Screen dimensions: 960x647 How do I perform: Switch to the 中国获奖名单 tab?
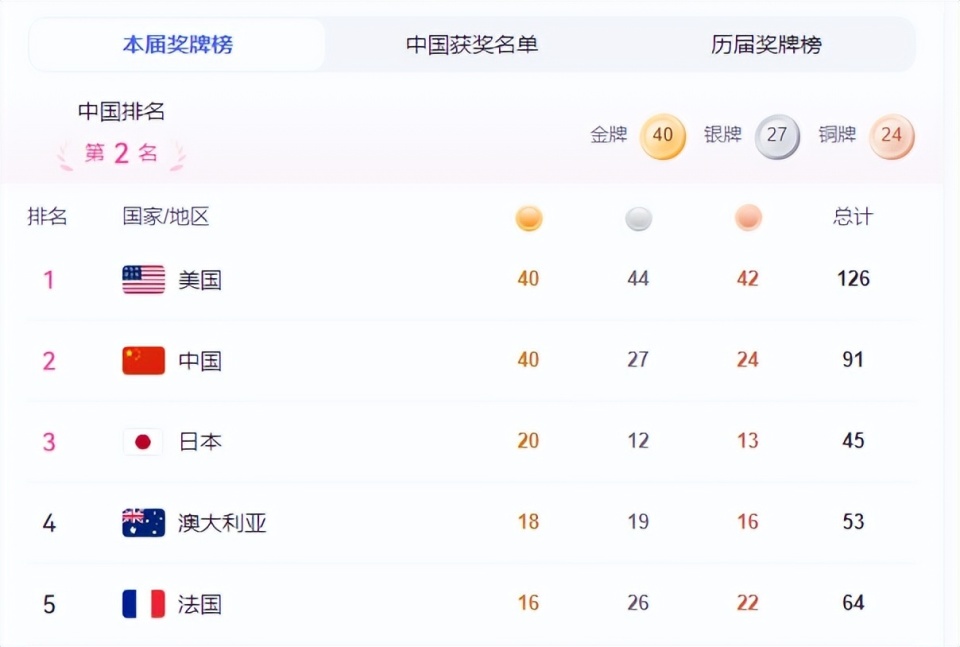coord(471,44)
